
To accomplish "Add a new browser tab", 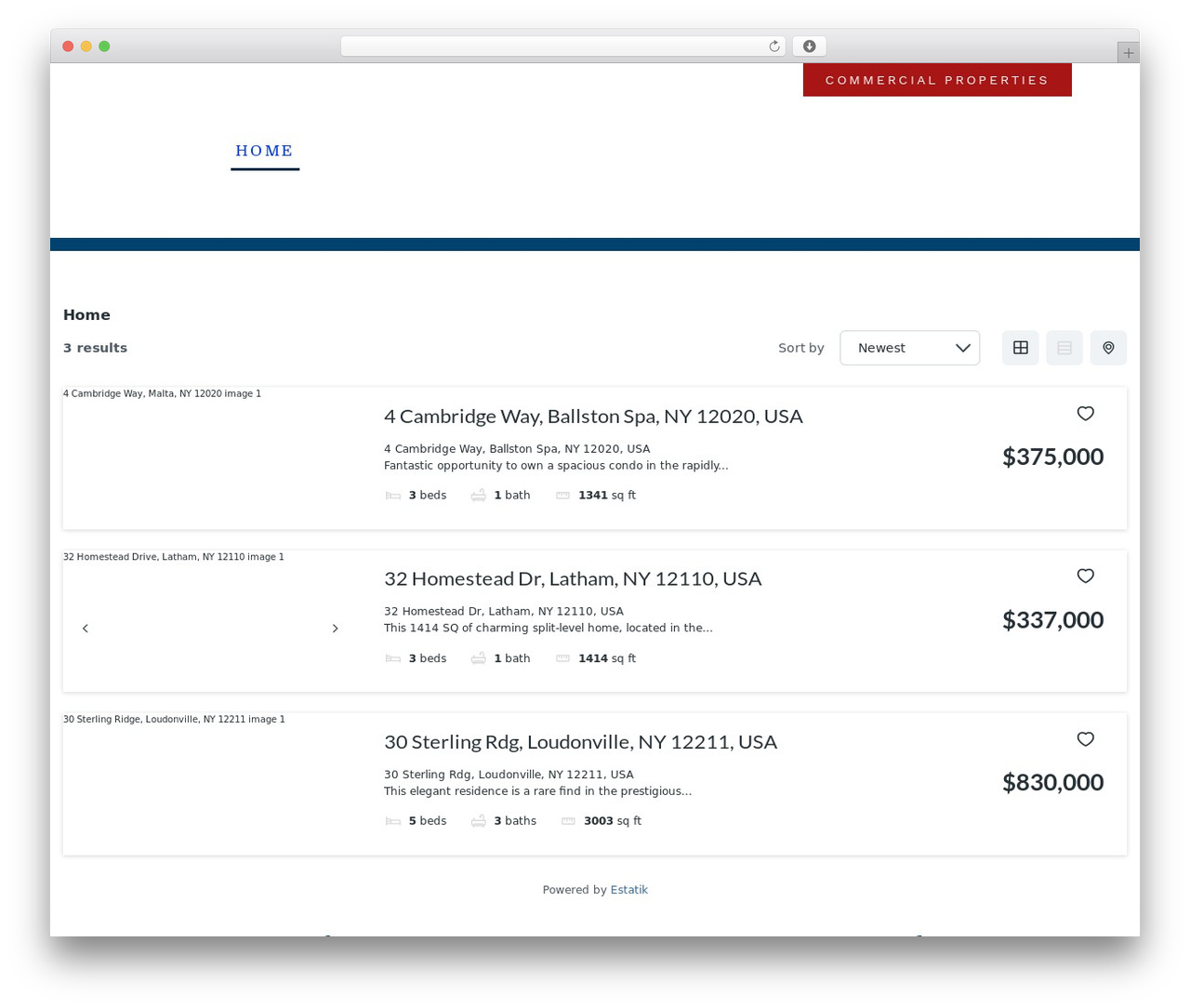I will pyautogui.click(x=1128, y=53).
